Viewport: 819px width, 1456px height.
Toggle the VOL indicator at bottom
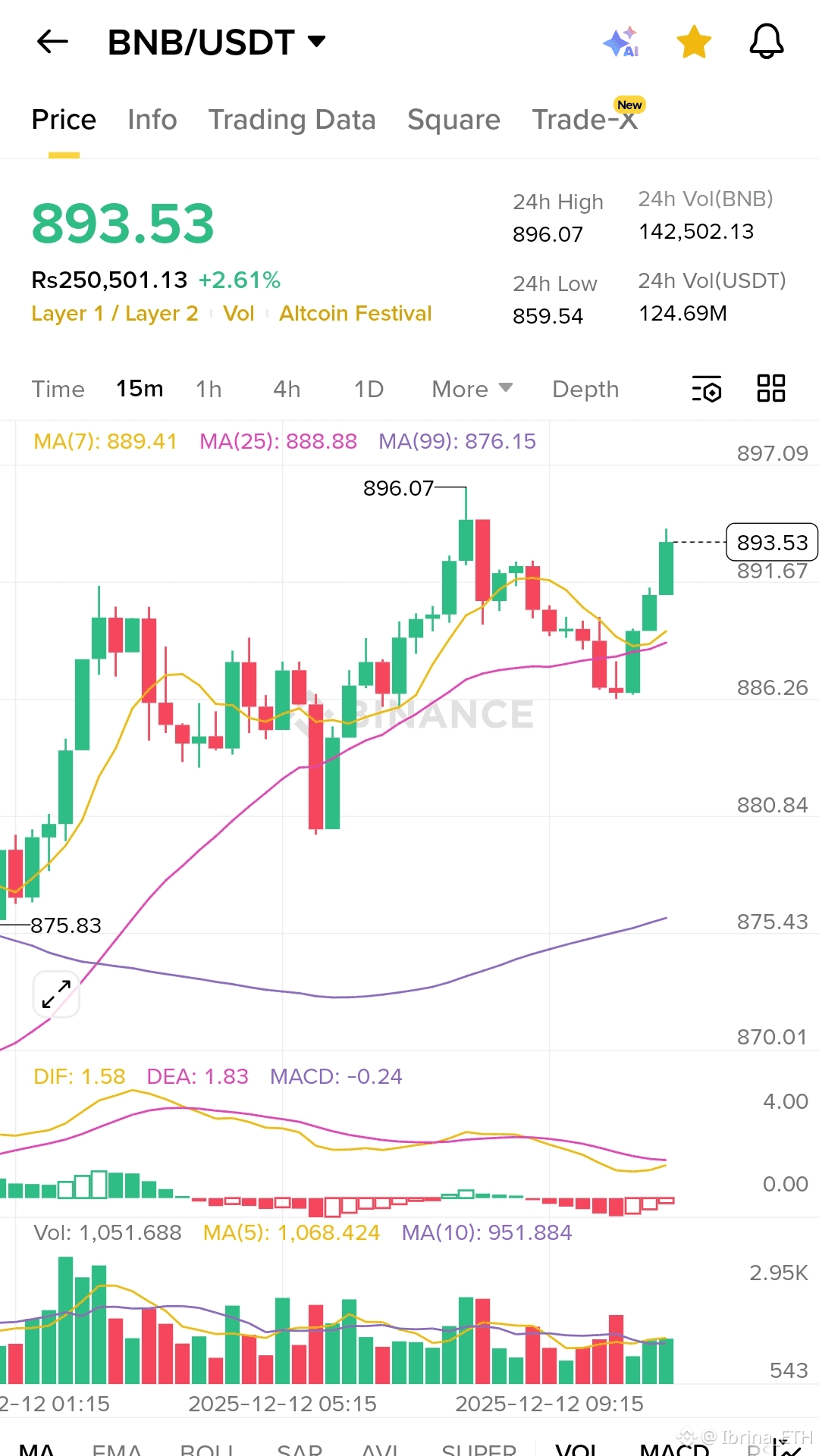576,1447
